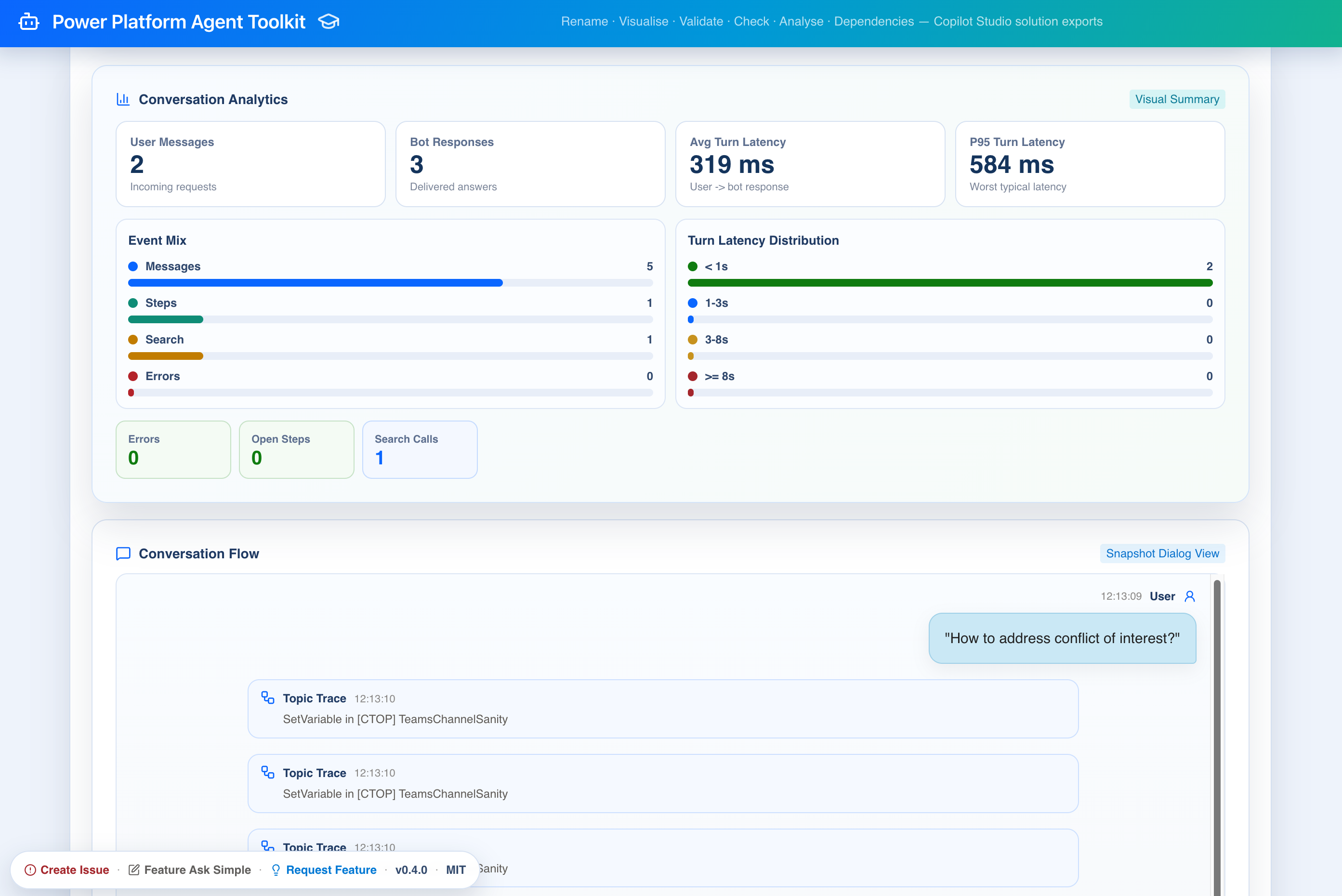Switch to Snapshot Dialog View
Image resolution: width=1342 pixels, height=896 pixels.
coord(1162,553)
